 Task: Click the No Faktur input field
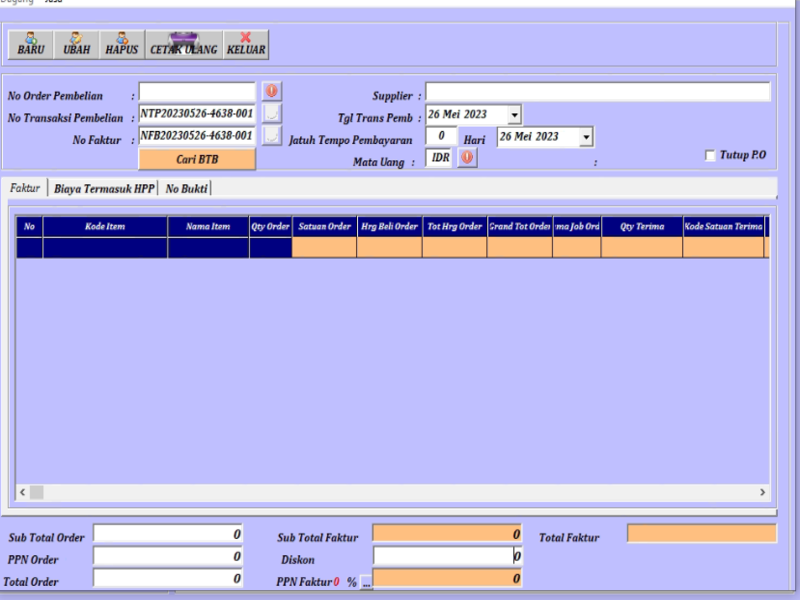tap(197, 136)
